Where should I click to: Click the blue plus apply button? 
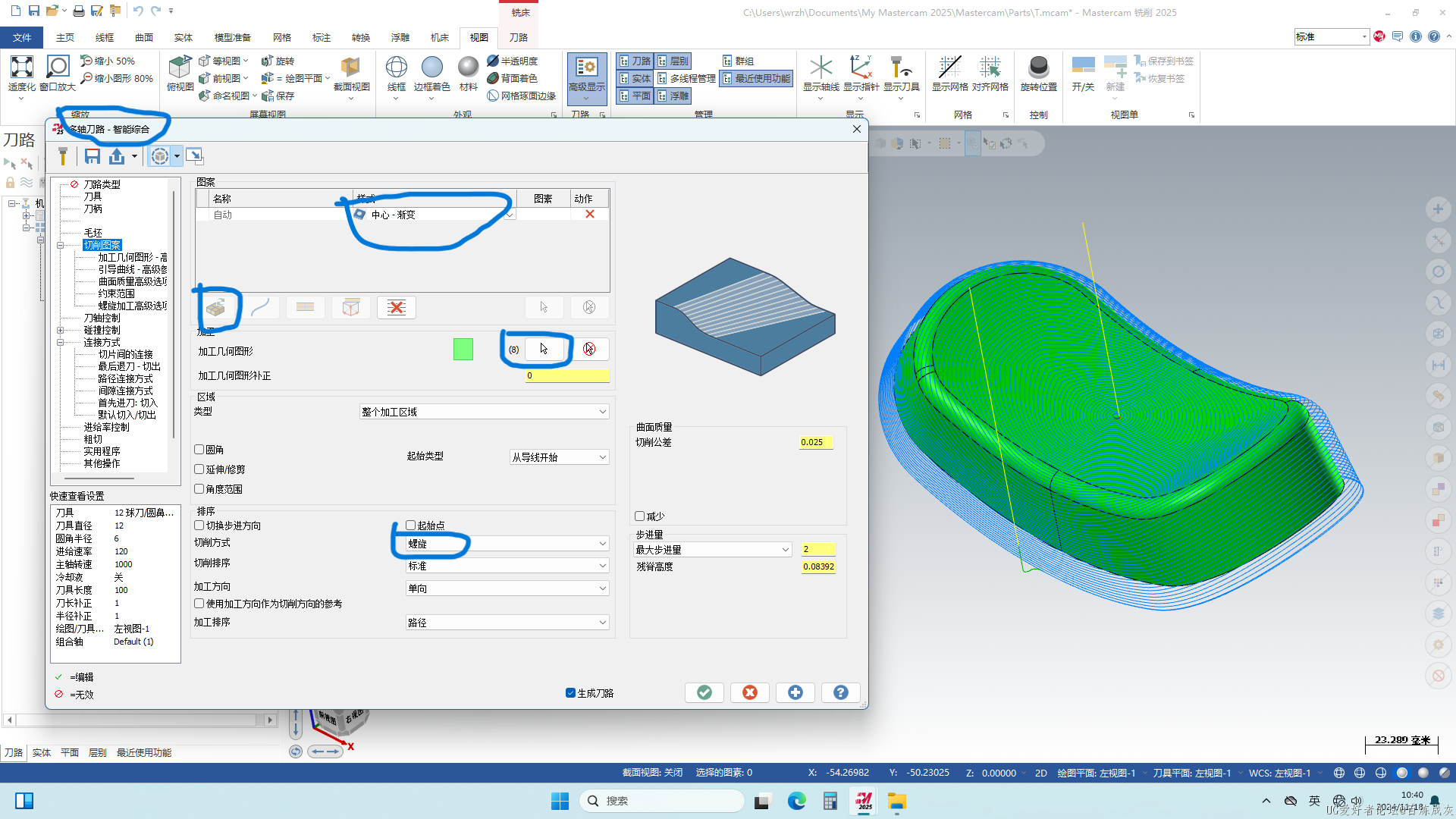(x=795, y=692)
